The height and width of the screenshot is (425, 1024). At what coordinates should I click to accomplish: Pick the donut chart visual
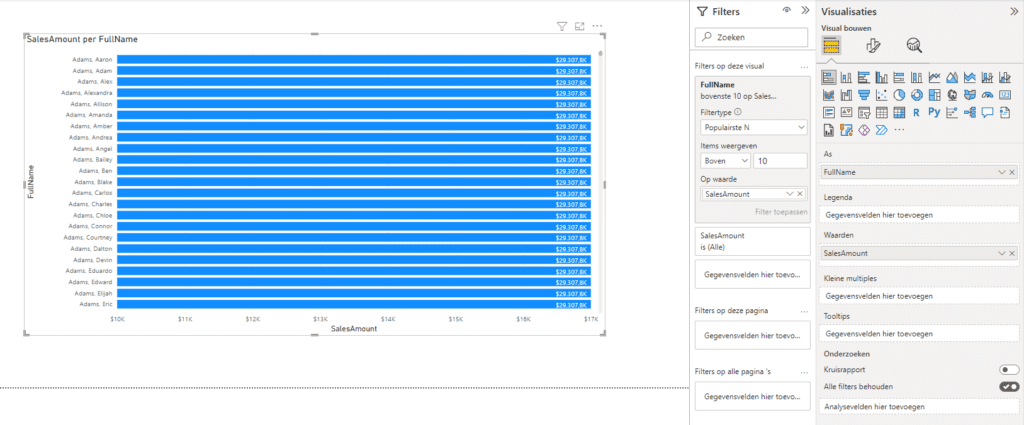tap(917, 95)
